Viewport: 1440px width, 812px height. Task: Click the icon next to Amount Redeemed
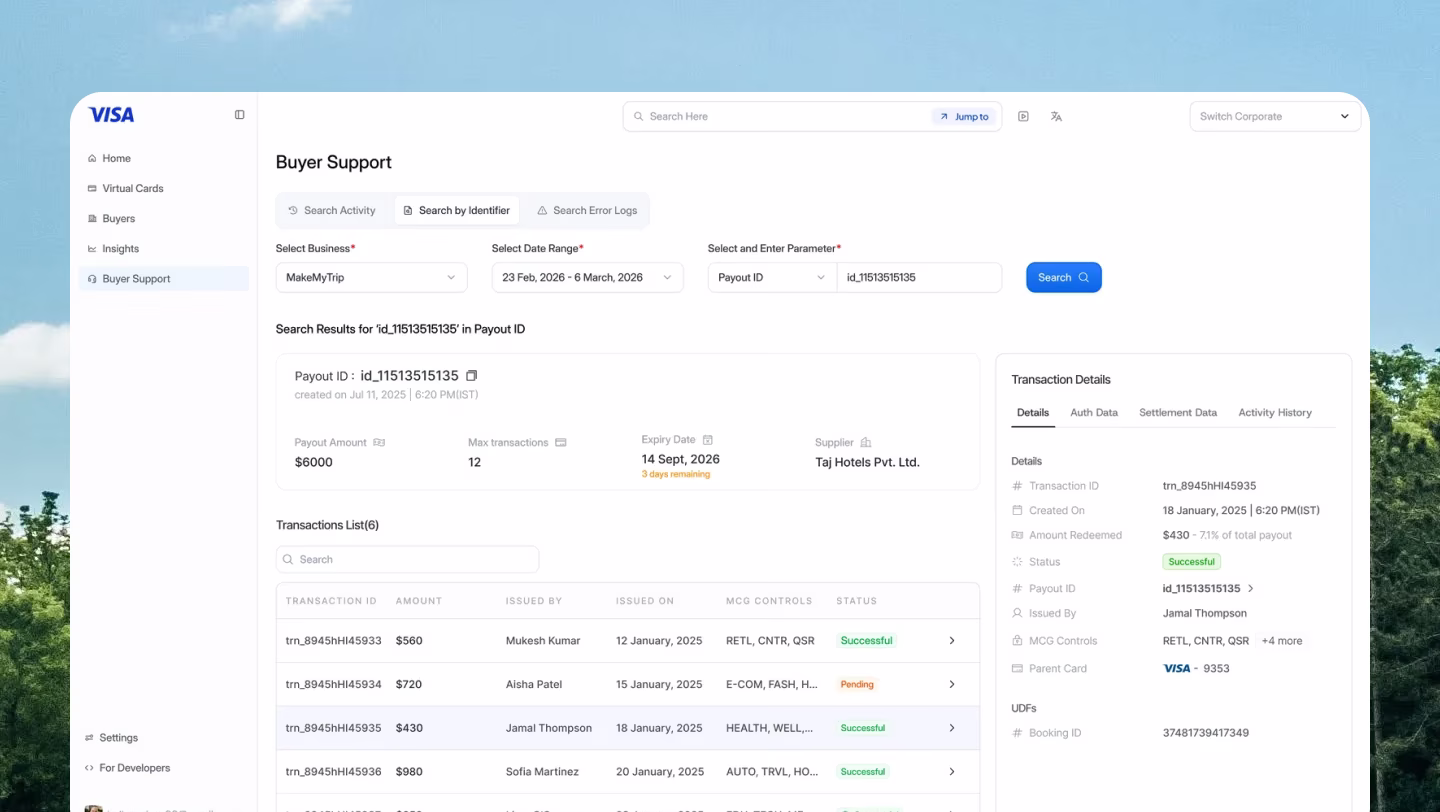(x=1017, y=535)
